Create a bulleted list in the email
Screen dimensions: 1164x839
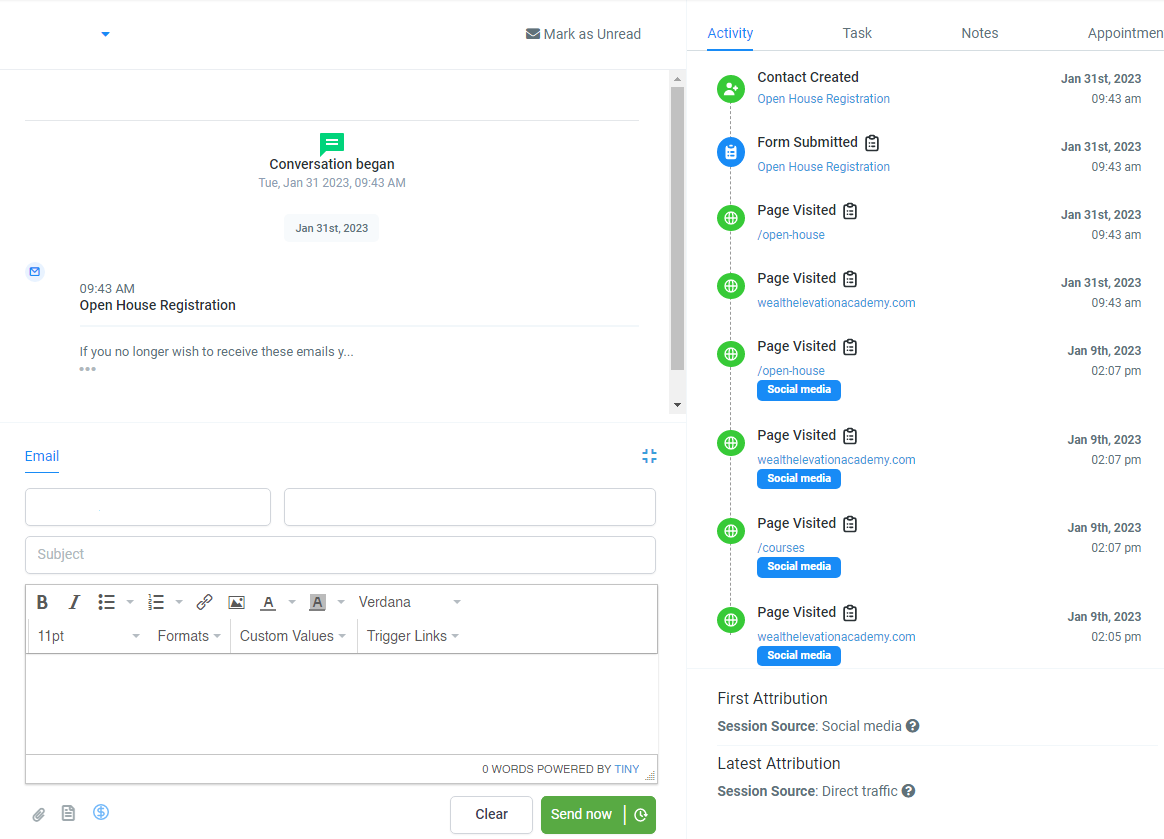pyautogui.click(x=106, y=601)
